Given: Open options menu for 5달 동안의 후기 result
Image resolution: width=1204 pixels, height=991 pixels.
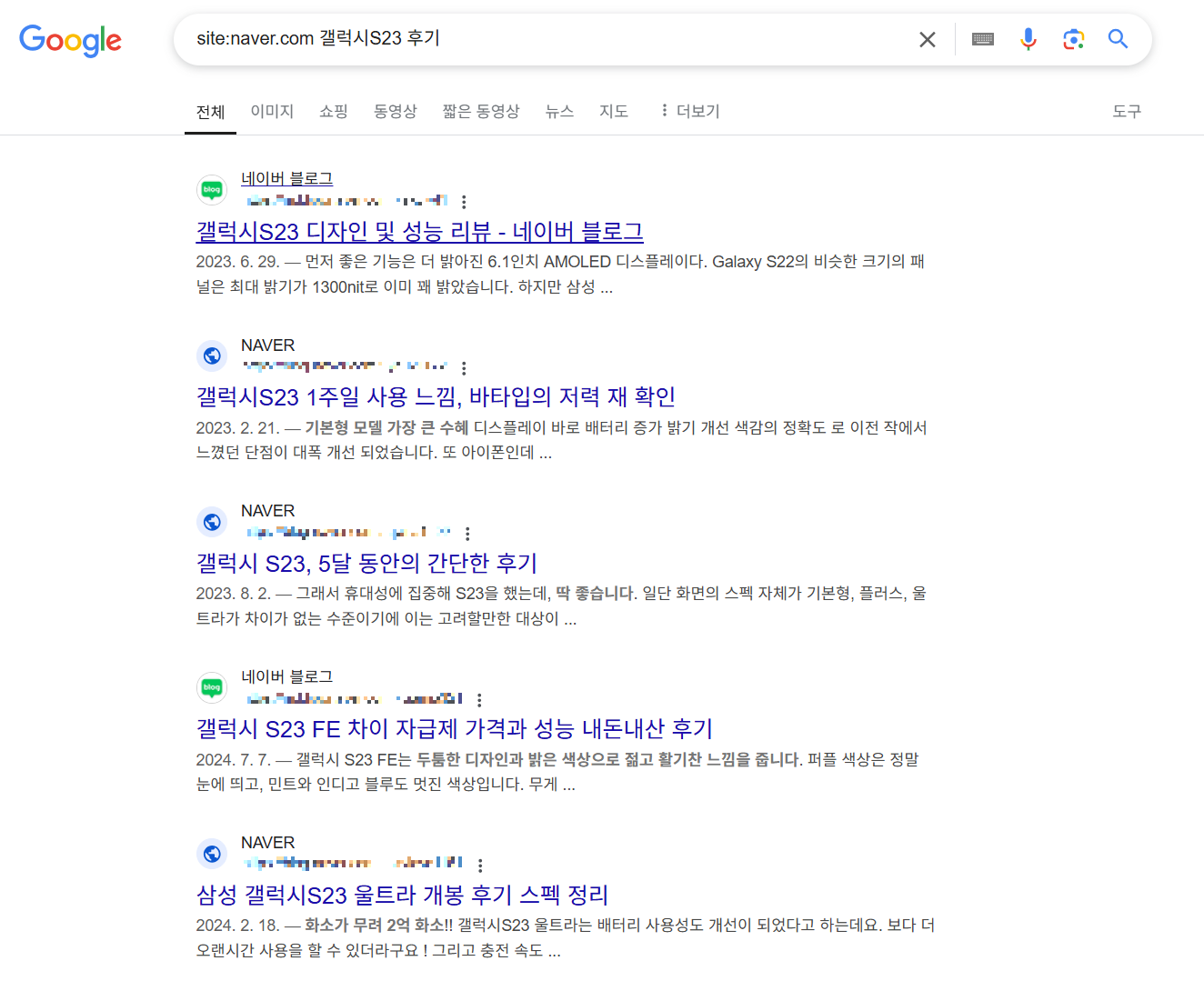Looking at the screenshot, I should (x=467, y=534).
